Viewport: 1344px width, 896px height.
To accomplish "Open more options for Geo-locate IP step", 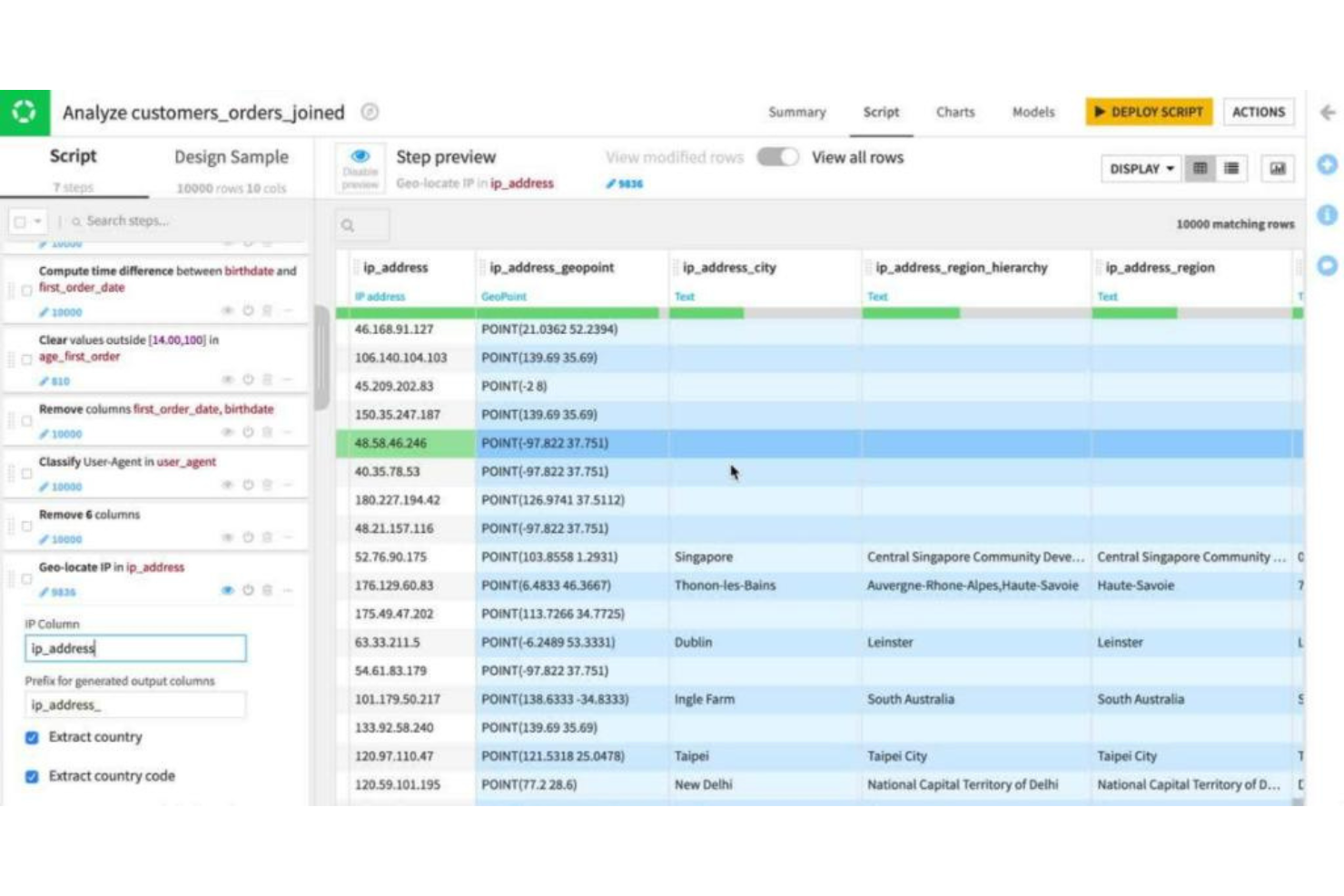I will click(x=287, y=590).
